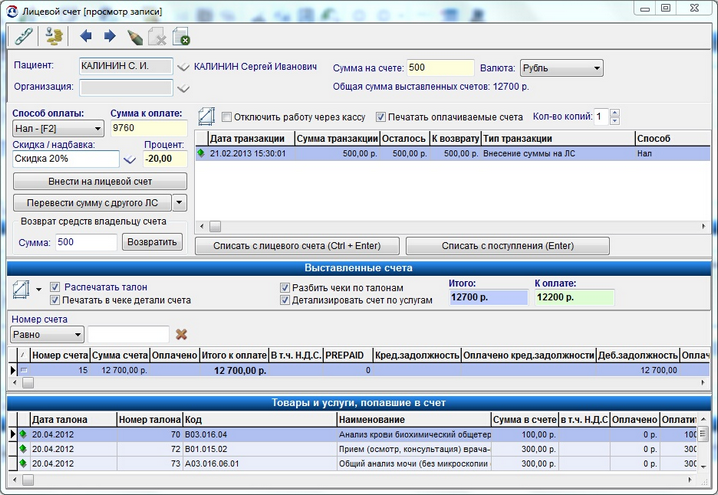The image size is (718, 495).
Task: Click the document delete toolbar icon
Action: coord(157,37)
